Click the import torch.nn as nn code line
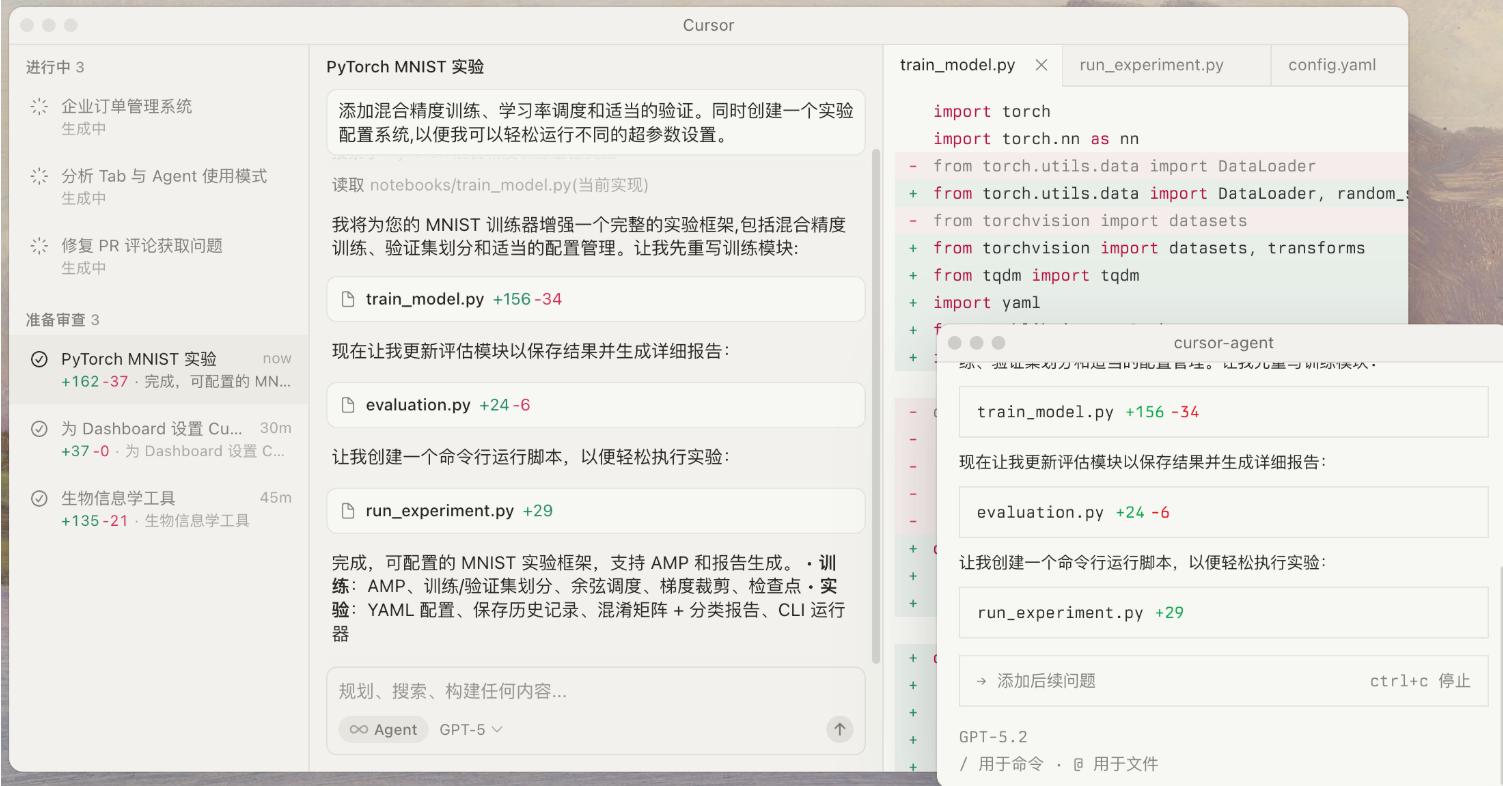This screenshot has height=786, width=1503. [1036, 139]
